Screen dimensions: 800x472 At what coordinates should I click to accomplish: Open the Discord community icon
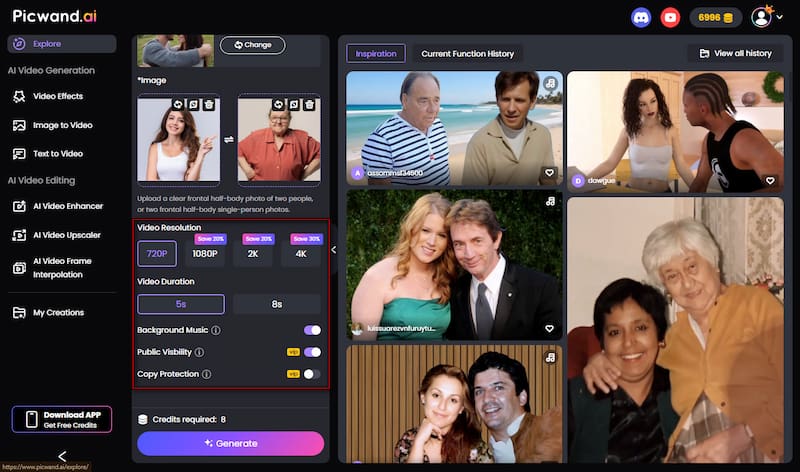[x=641, y=18]
